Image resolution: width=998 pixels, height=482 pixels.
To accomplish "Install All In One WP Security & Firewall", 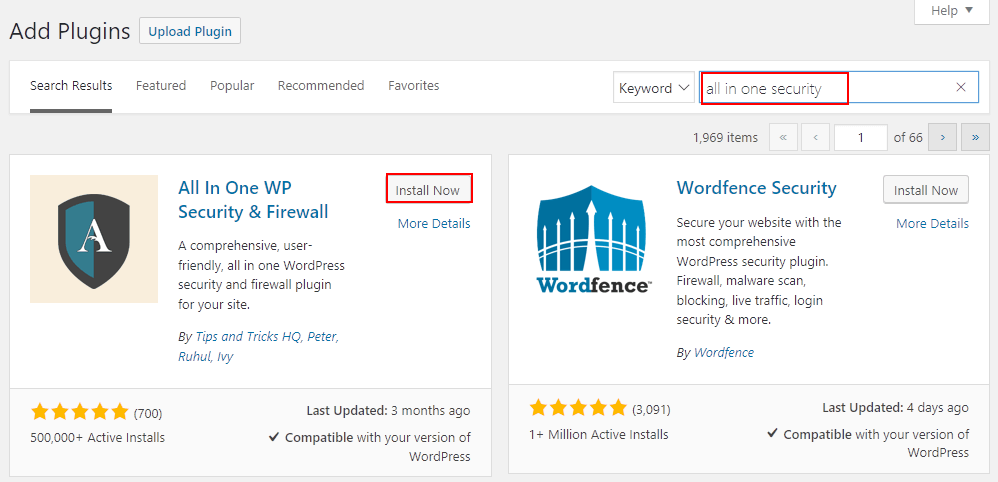I will click(428, 190).
